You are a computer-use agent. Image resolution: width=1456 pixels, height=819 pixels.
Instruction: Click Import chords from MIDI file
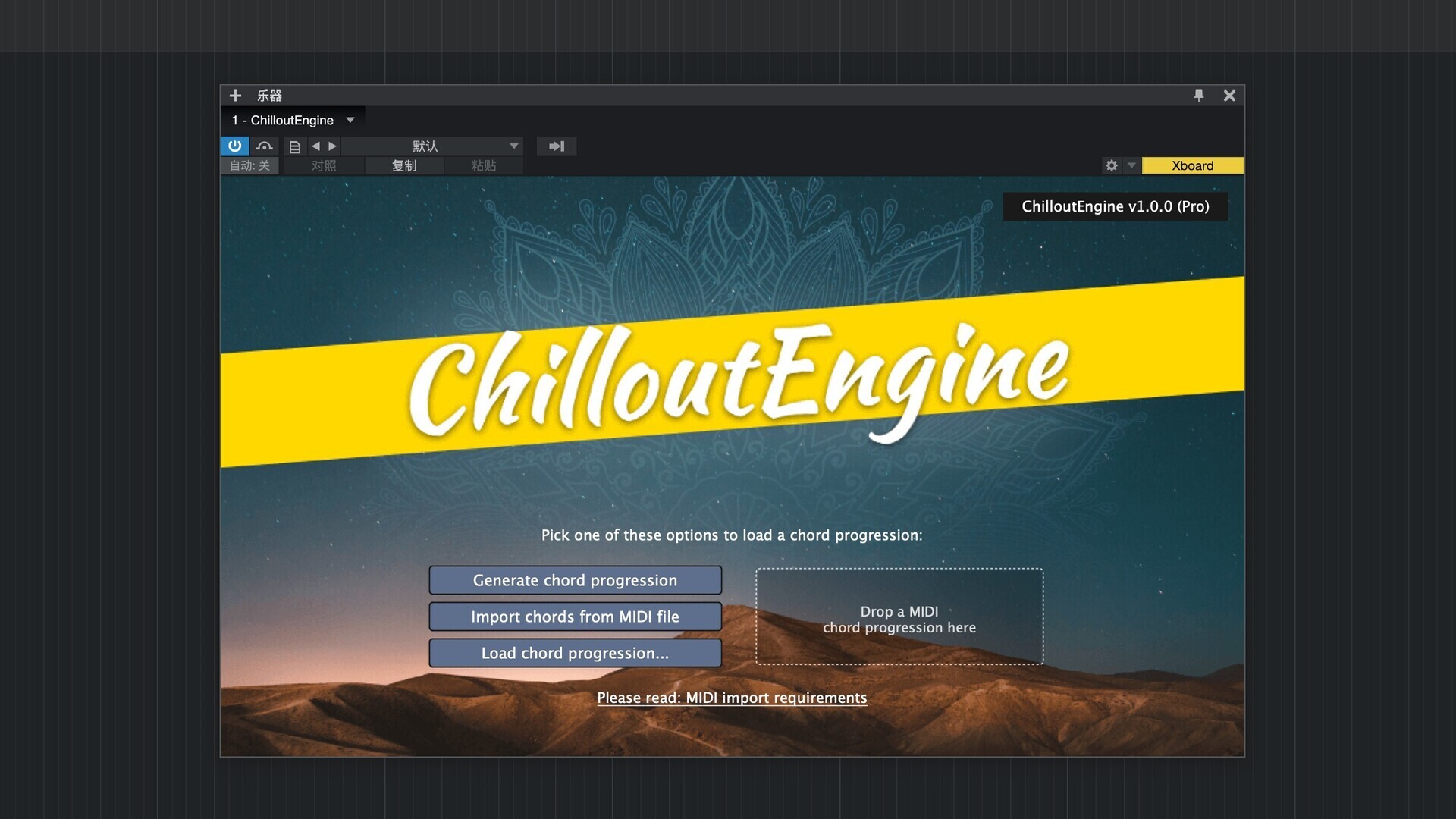(575, 617)
